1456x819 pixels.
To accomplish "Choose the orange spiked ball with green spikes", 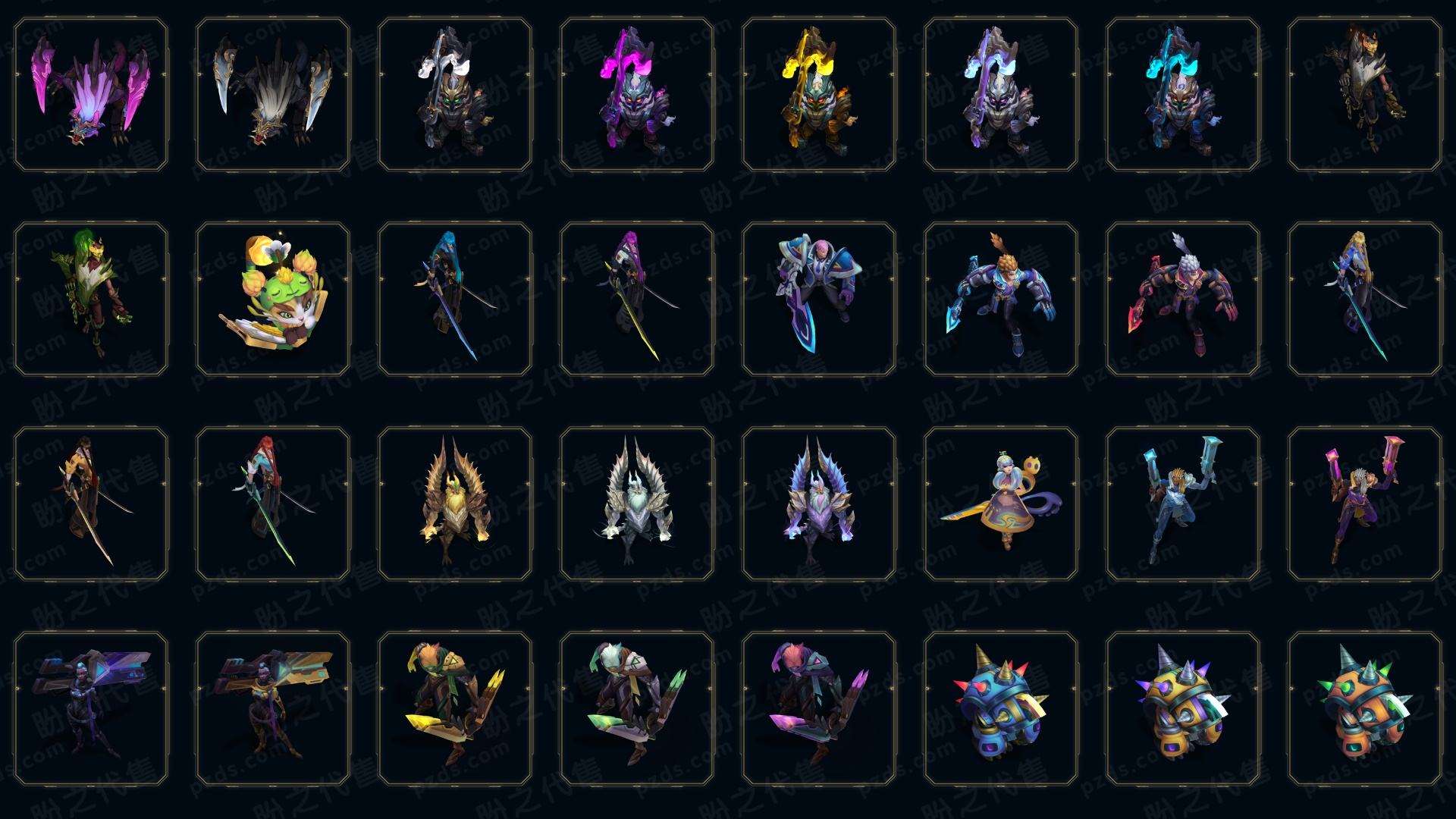I will coord(1365,708).
